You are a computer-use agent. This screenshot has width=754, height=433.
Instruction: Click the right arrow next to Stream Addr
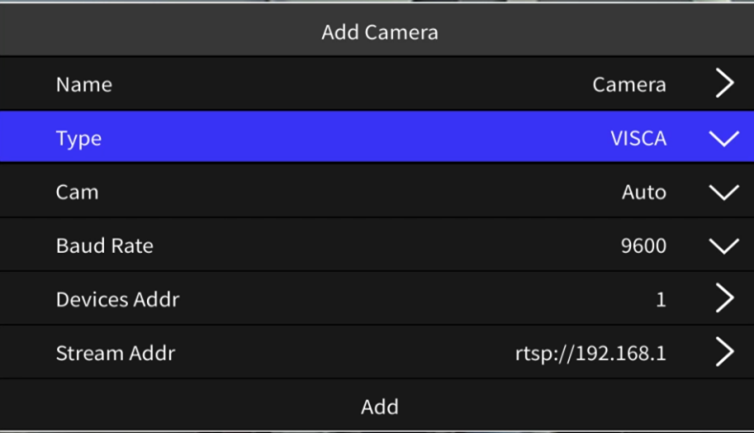pos(724,352)
